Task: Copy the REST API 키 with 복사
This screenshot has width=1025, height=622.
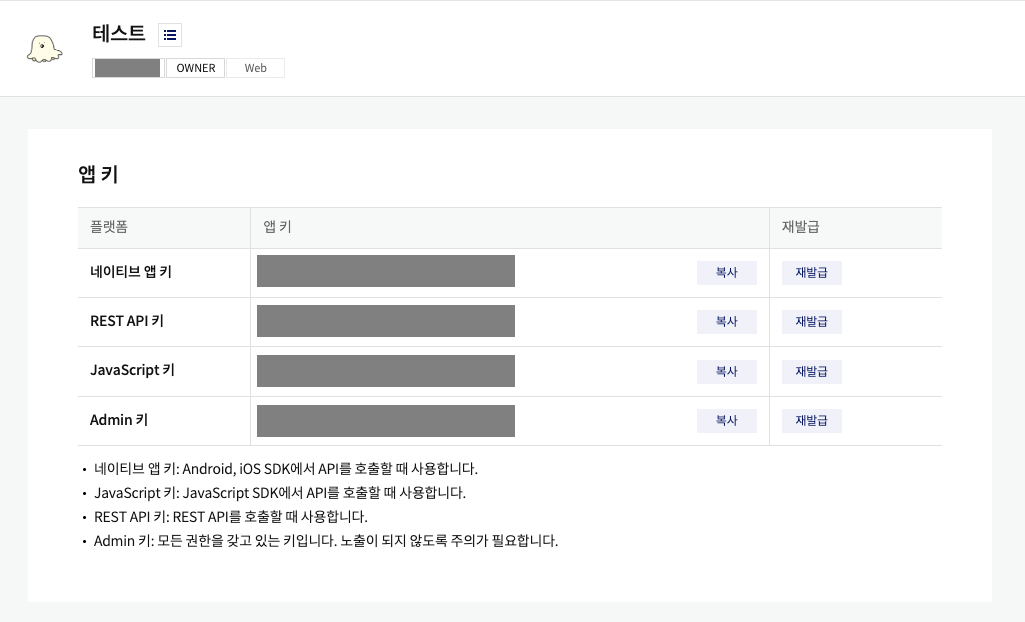Action: click(x=726, y=321)
